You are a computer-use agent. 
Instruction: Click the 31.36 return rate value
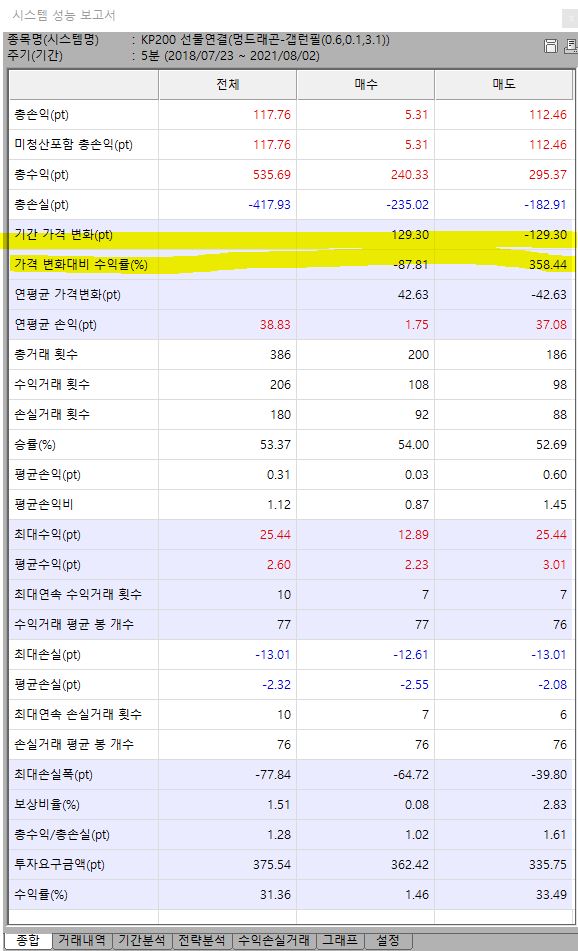coord(275,895)
